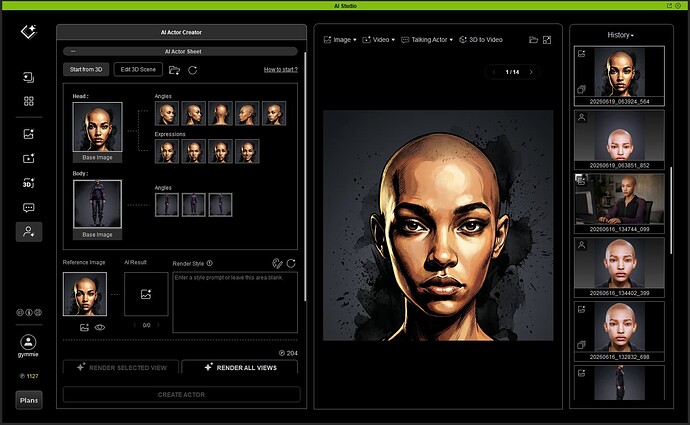Click the 1127 credits balance in the sidebar

point(29,376)
